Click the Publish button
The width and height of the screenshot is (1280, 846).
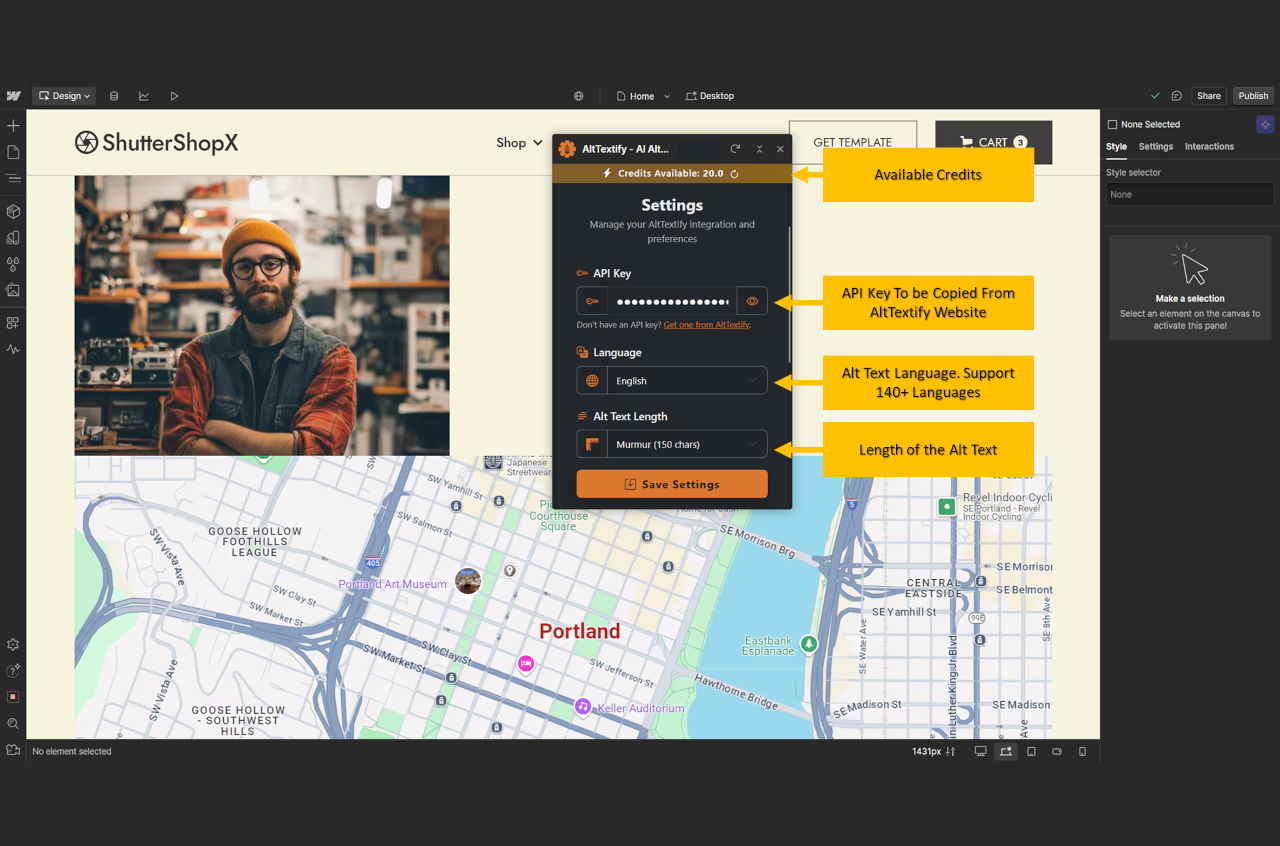[1253, 96]
